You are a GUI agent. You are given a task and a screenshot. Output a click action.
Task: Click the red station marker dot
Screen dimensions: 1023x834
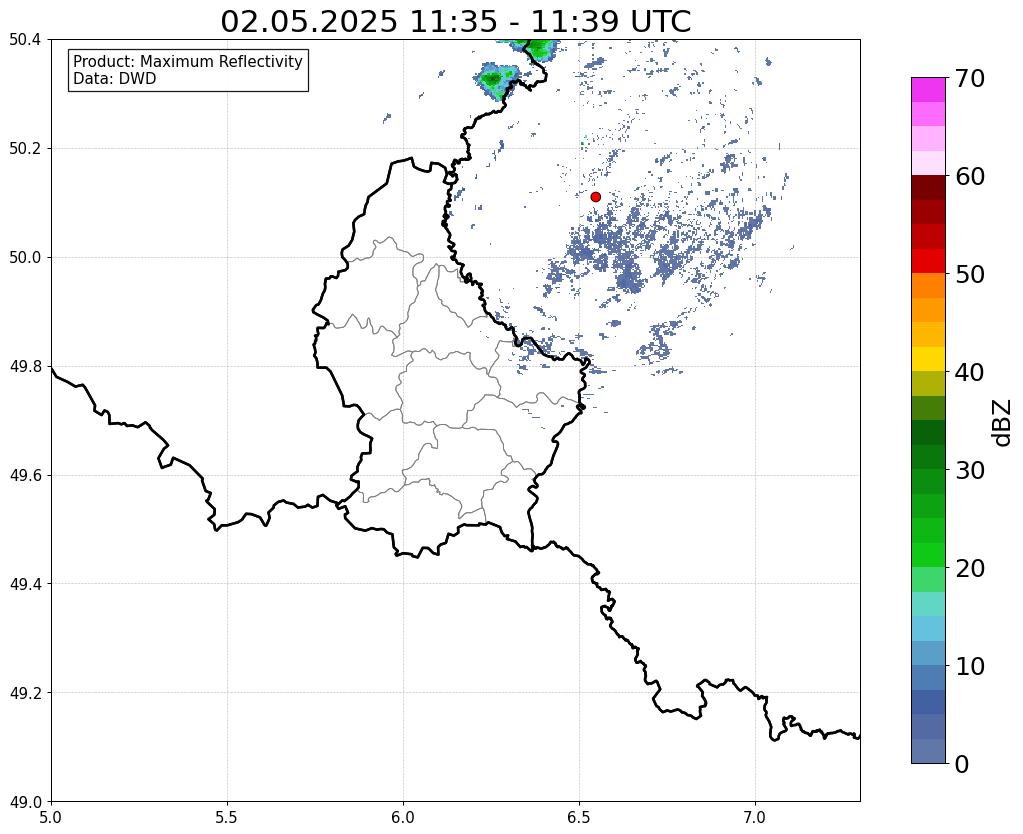tap(595, 197)
